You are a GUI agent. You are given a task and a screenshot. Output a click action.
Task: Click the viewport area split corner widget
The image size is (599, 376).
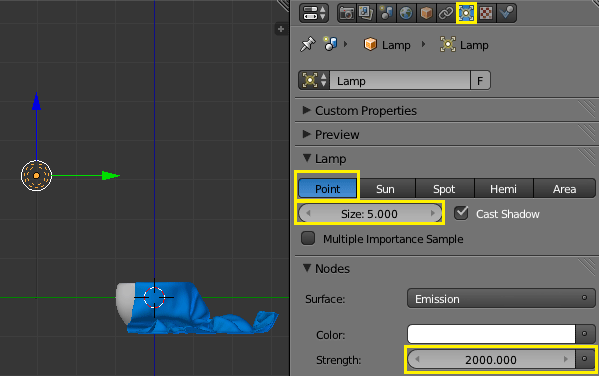coord(283,5)
